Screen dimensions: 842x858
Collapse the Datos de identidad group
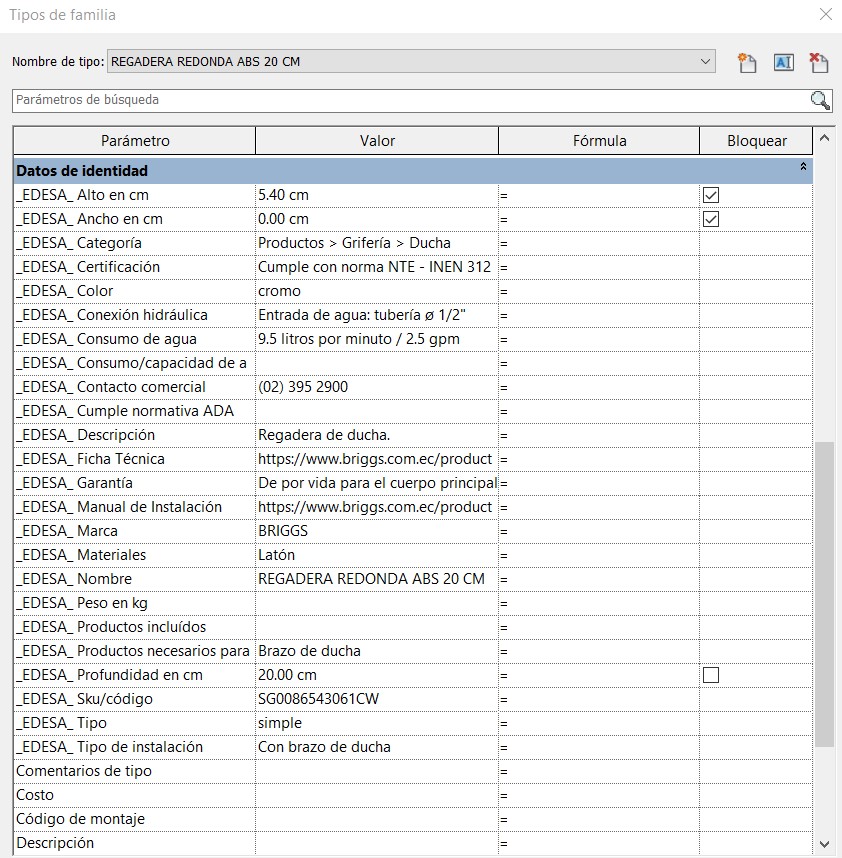[803, 166]
